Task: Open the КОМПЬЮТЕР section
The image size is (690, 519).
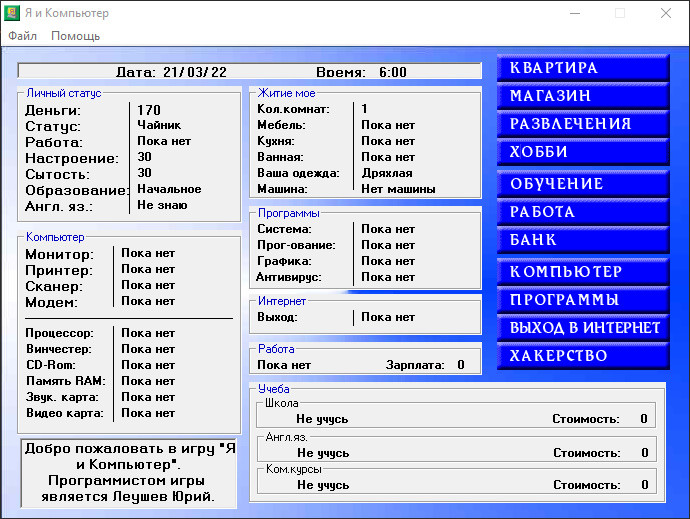Action: [x=582, y=272]
